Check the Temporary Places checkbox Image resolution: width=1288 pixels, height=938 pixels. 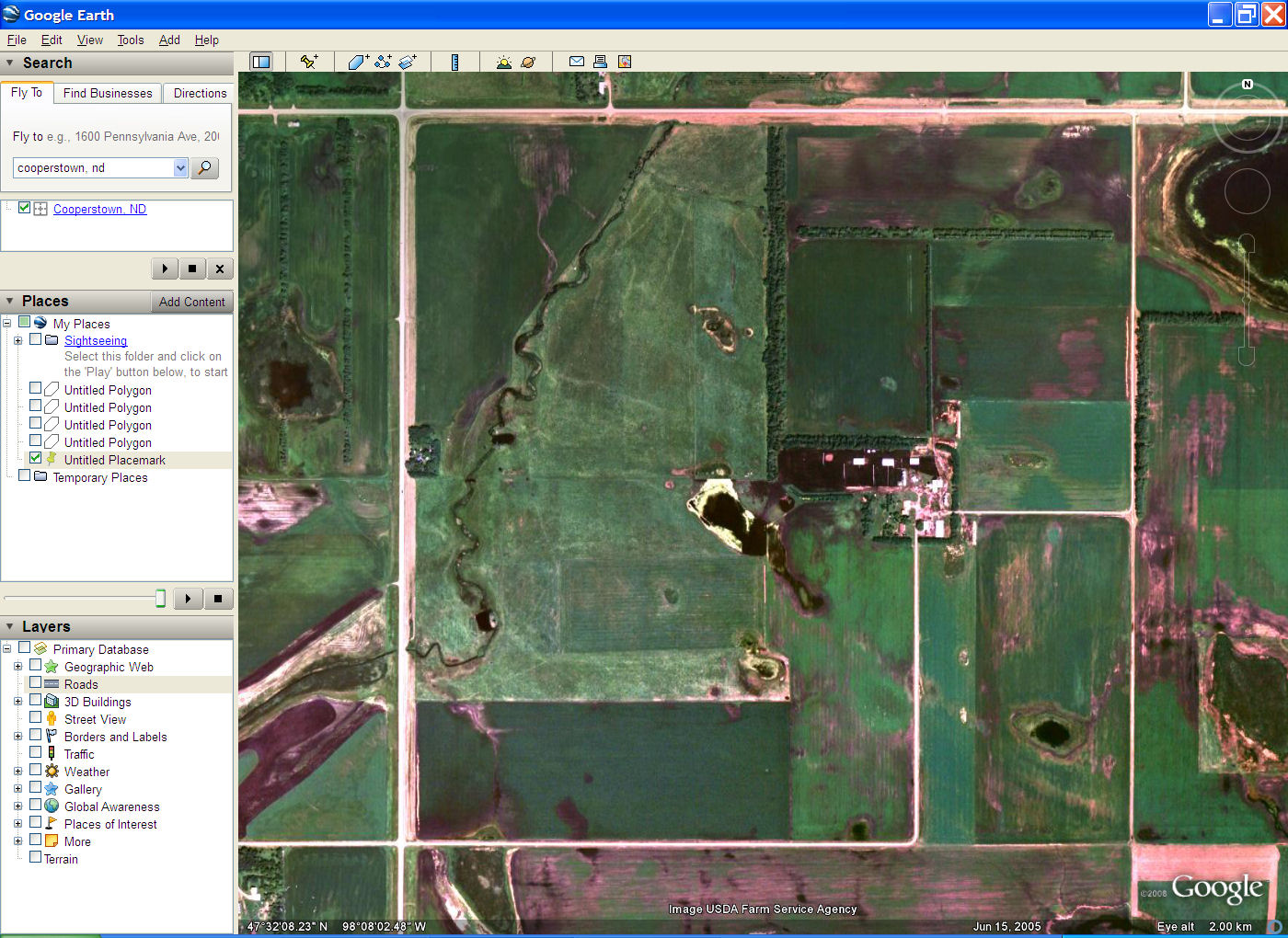(x=25, y=475)
